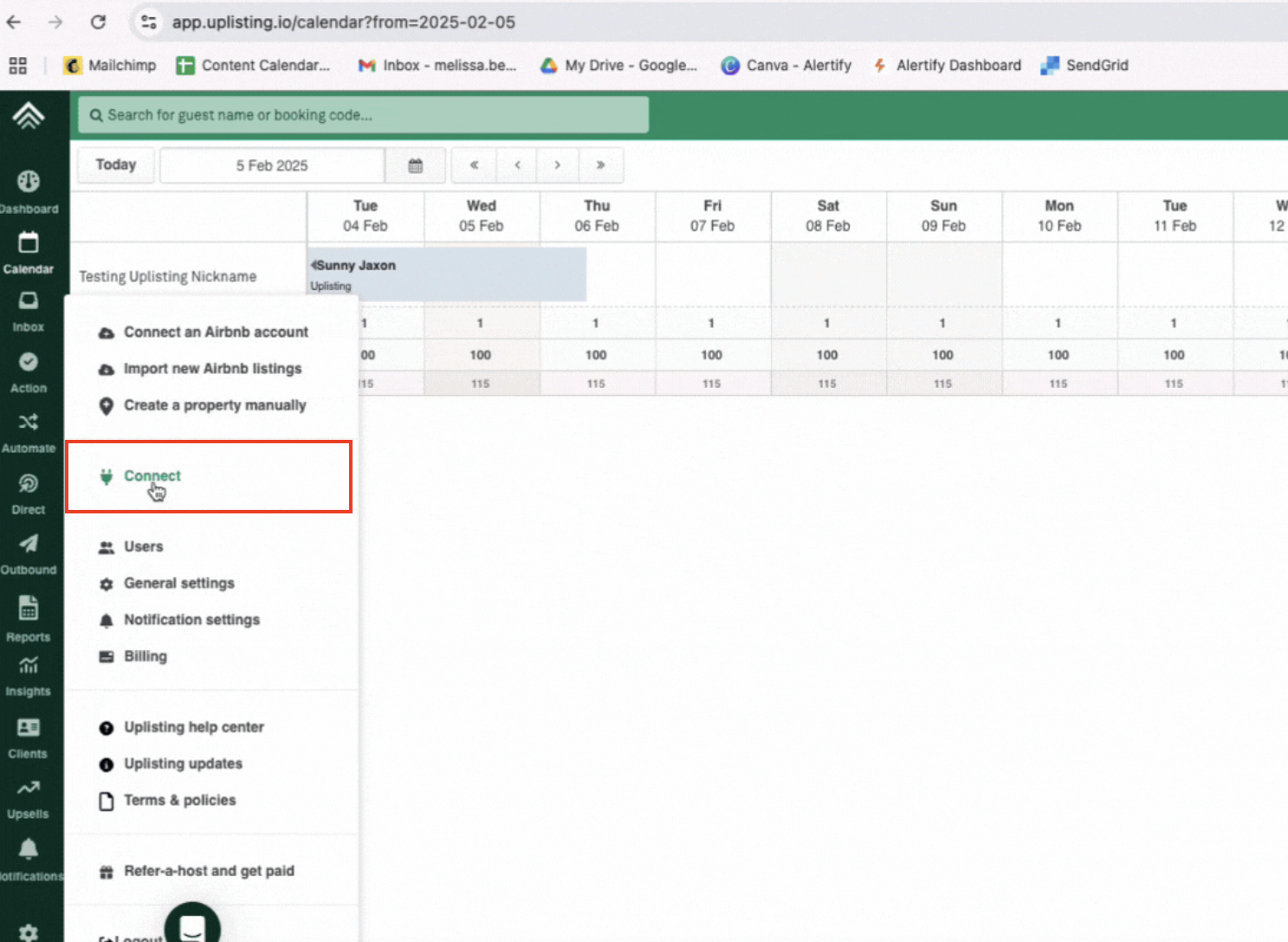1288x942 pixels.
Task: Open the Automate shuffle icon
Action: click(x=29, y=423)
